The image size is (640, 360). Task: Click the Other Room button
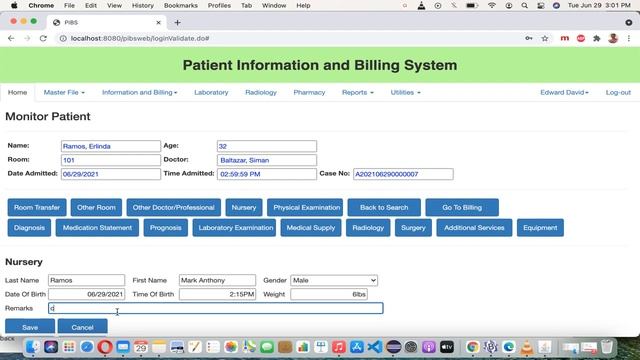click(96, 207)
